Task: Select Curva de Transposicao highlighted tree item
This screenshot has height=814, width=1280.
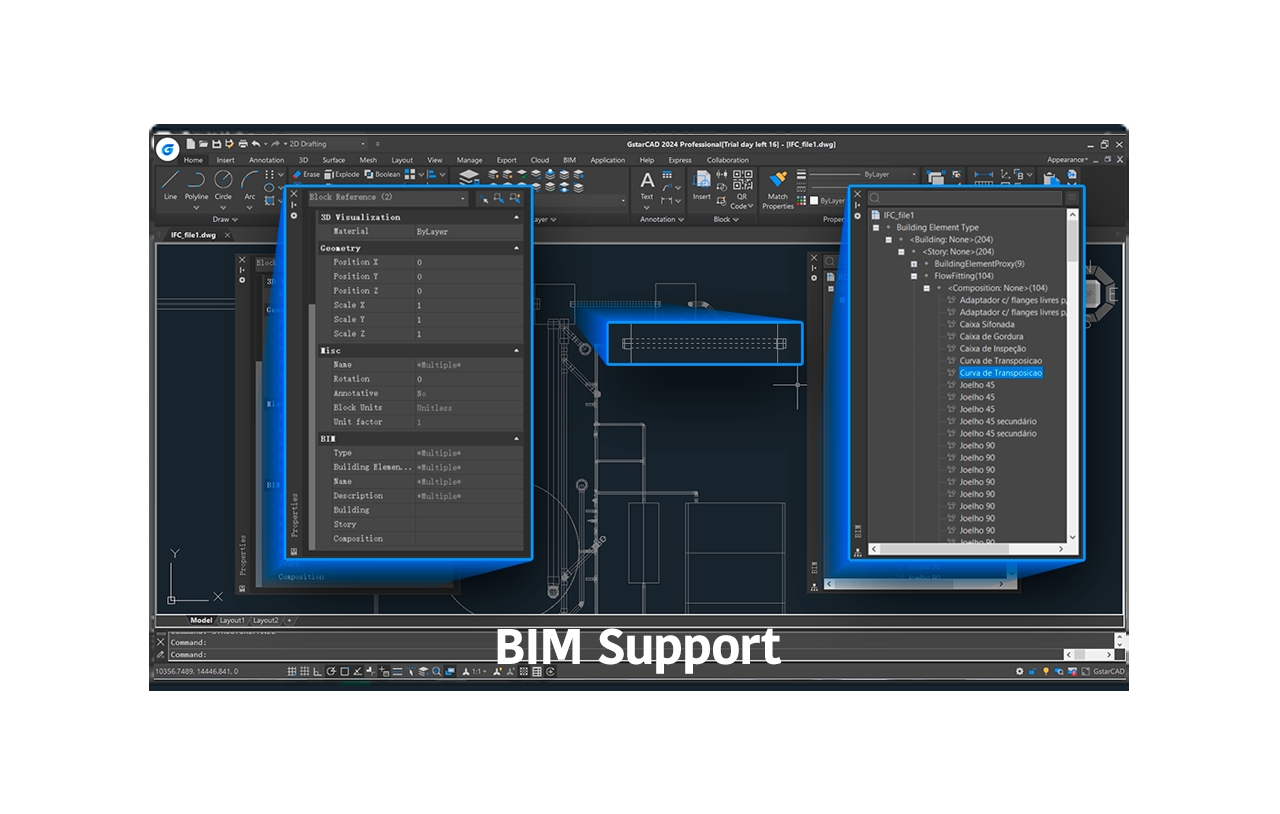Action: (x=1000, y=373)
